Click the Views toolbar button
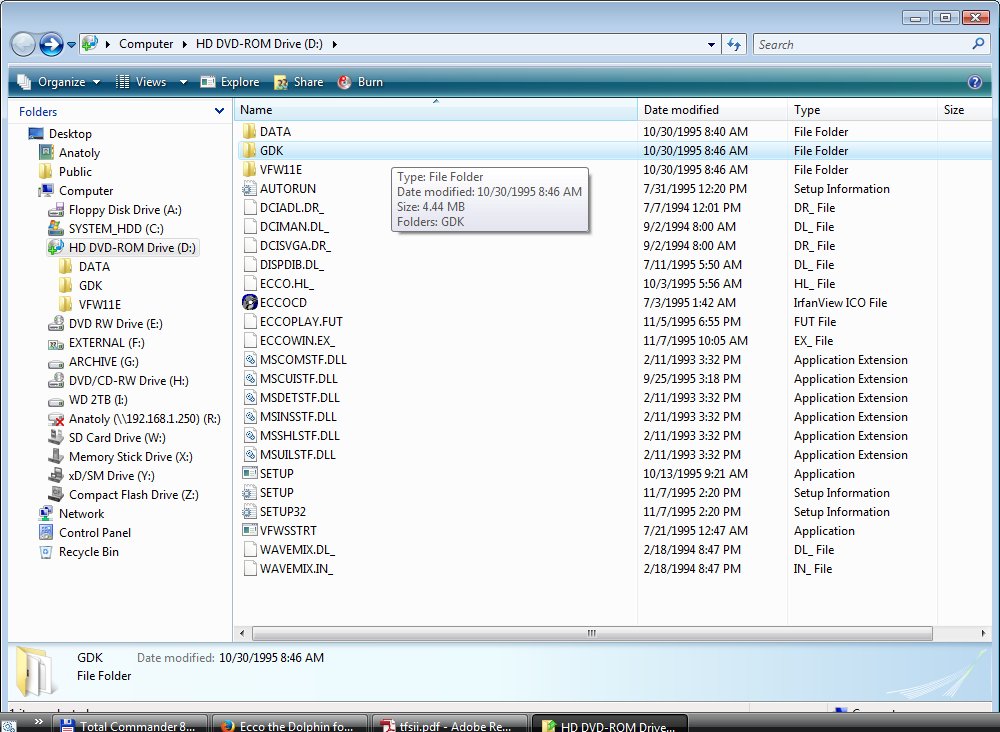The width and height of the screenshot is (1000, 732). 141,82
